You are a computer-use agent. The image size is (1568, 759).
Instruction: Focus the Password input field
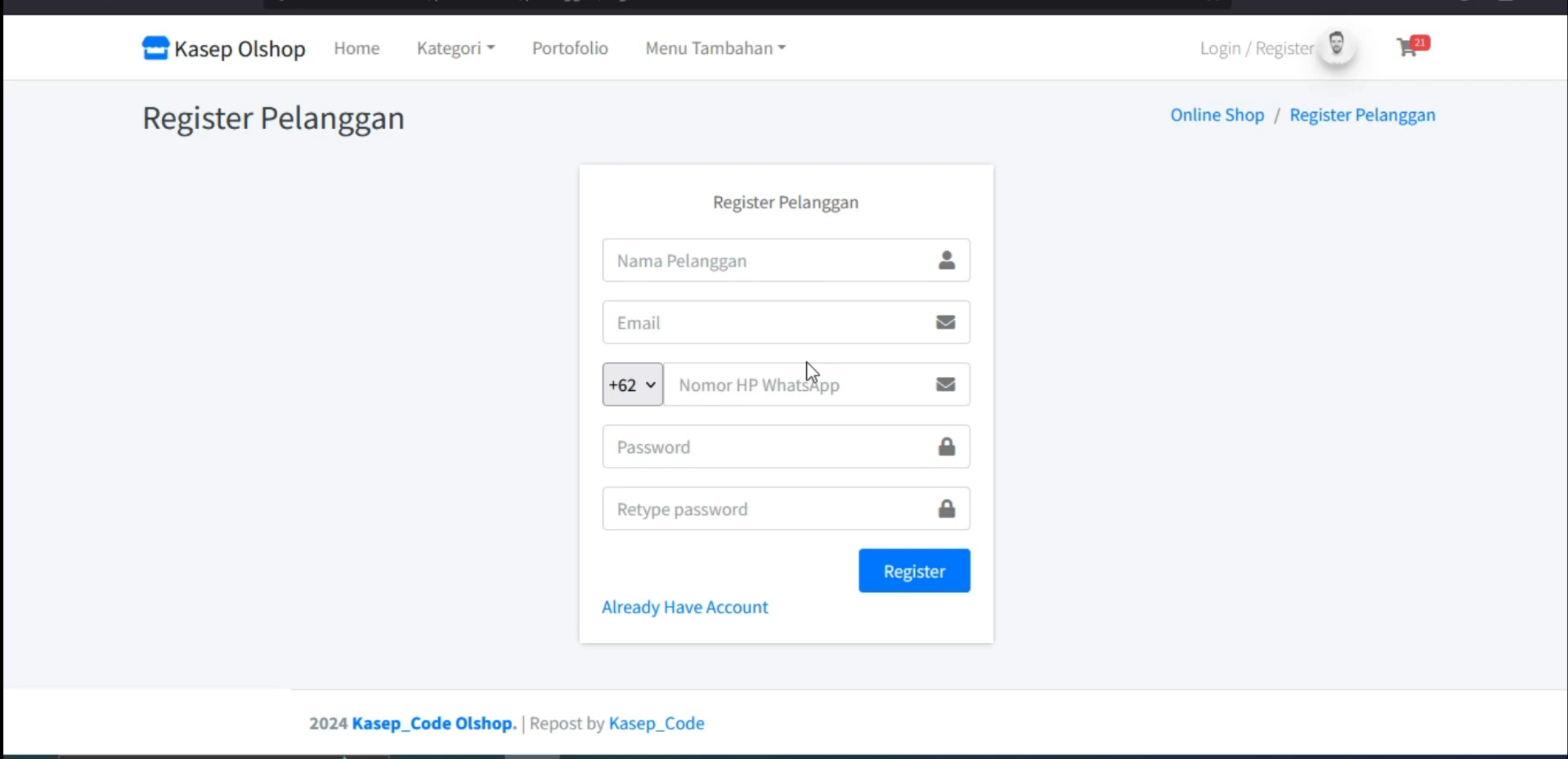coord(786,447)
